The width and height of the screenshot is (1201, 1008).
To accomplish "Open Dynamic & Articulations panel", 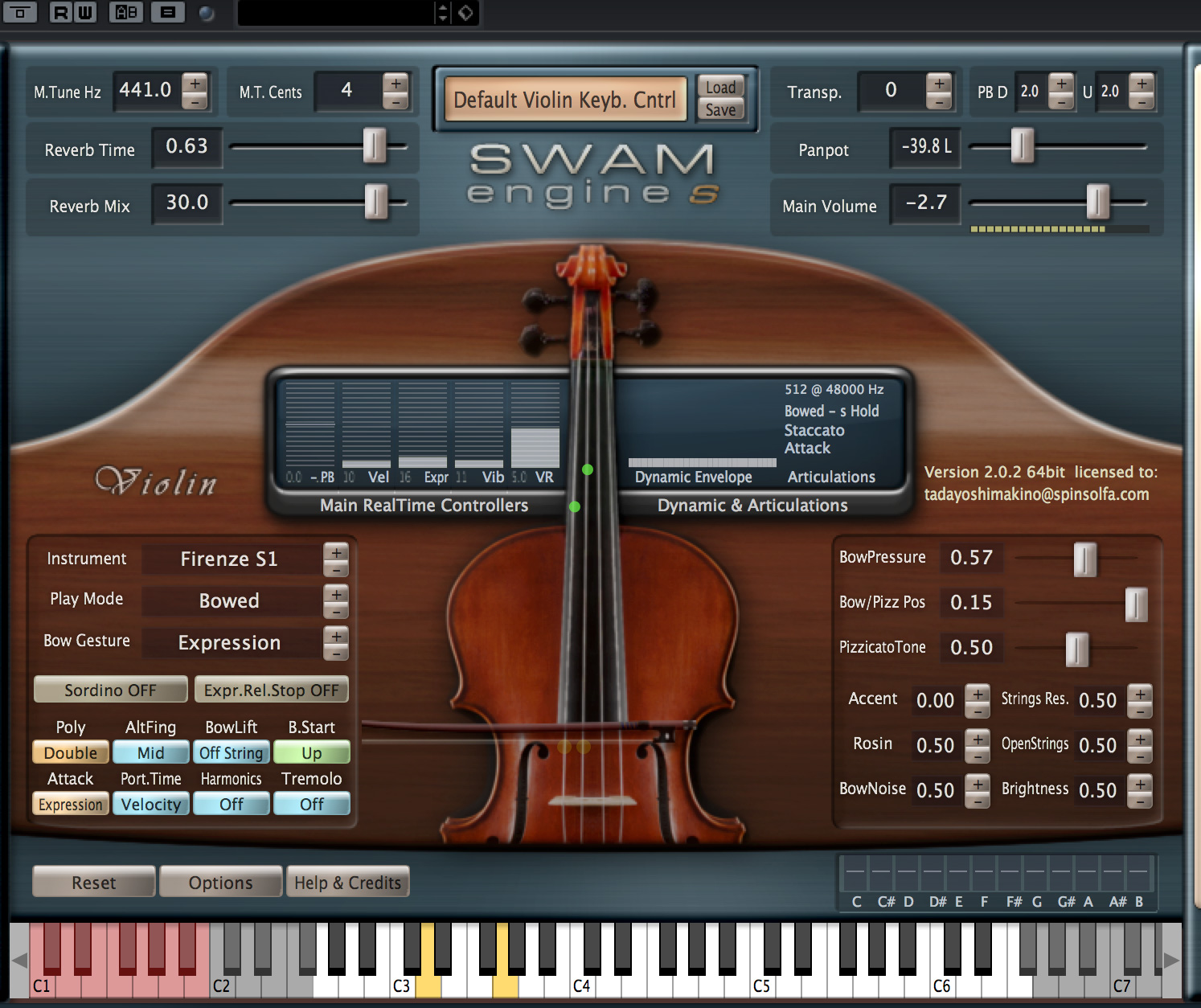I will coord(752,505).
